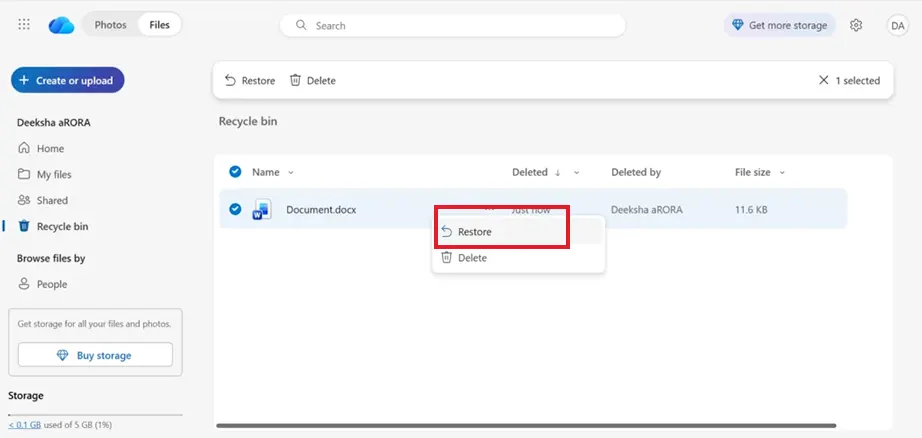Viewport: 922px width, 438px height.
Task: Click Get more storage button
Action: [x=780, y=25]
